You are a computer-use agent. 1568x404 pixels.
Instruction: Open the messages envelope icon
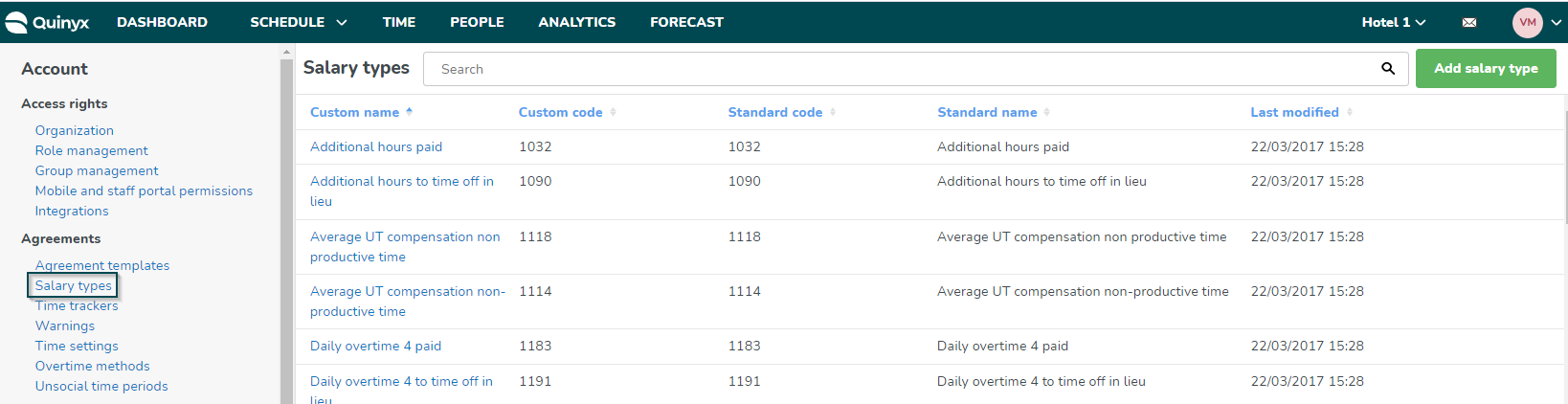tap(1469, 22)
